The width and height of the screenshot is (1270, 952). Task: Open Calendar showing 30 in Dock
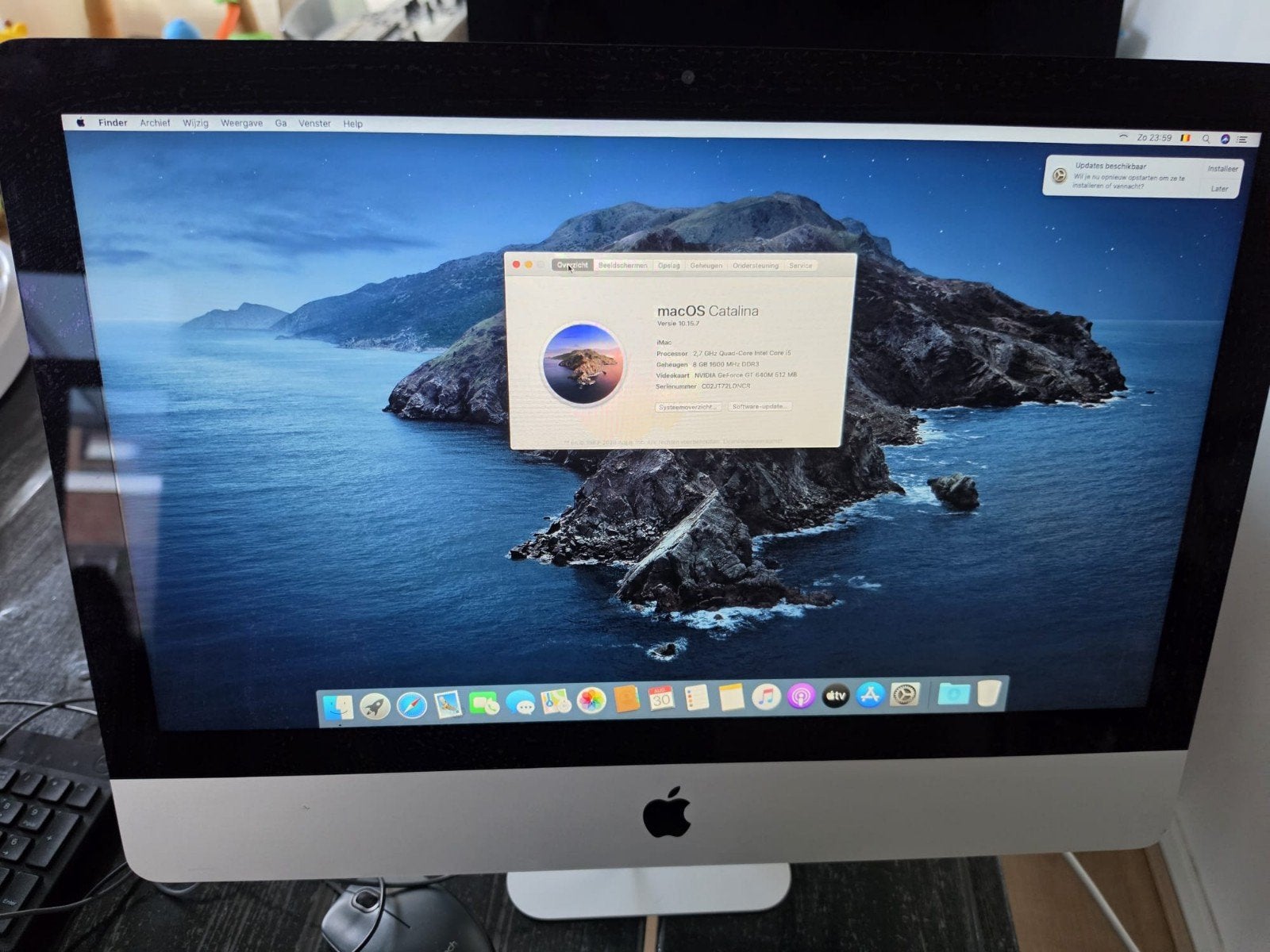pos(661,699)
